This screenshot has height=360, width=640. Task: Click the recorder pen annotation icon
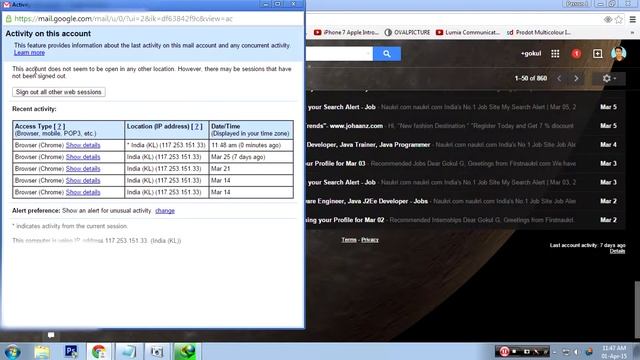(x=537, y=351)
